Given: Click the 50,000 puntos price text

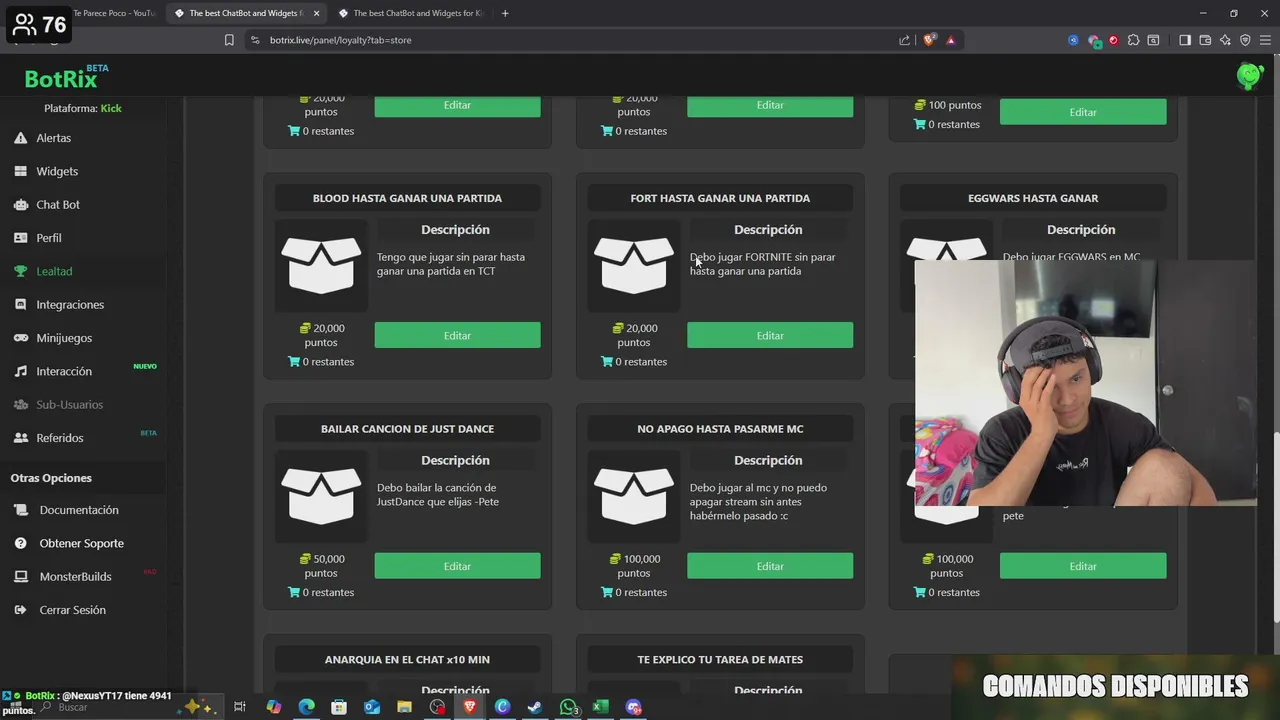Looking at the screenshot, I should click(321, 566).
